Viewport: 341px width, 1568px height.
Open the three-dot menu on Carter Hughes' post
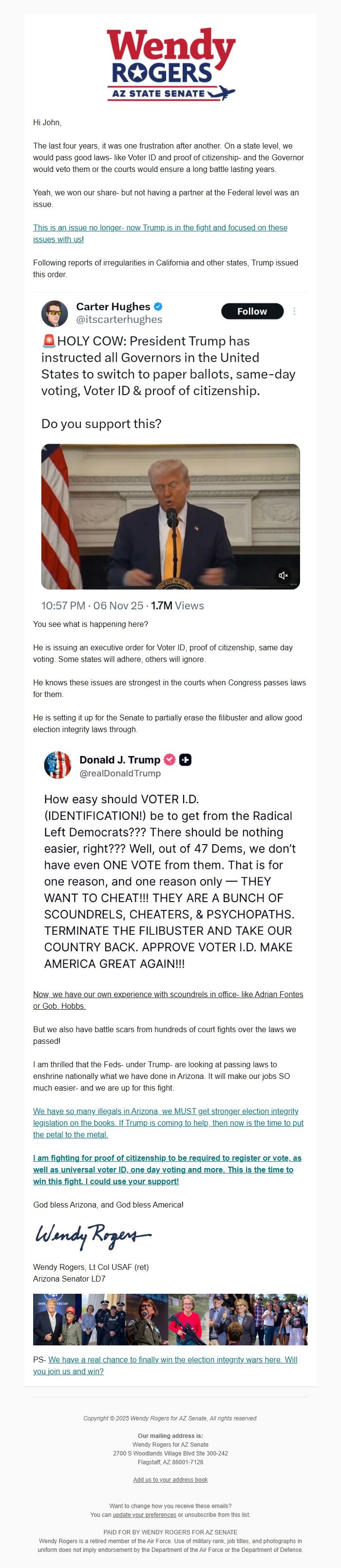[x=294, y=311]
